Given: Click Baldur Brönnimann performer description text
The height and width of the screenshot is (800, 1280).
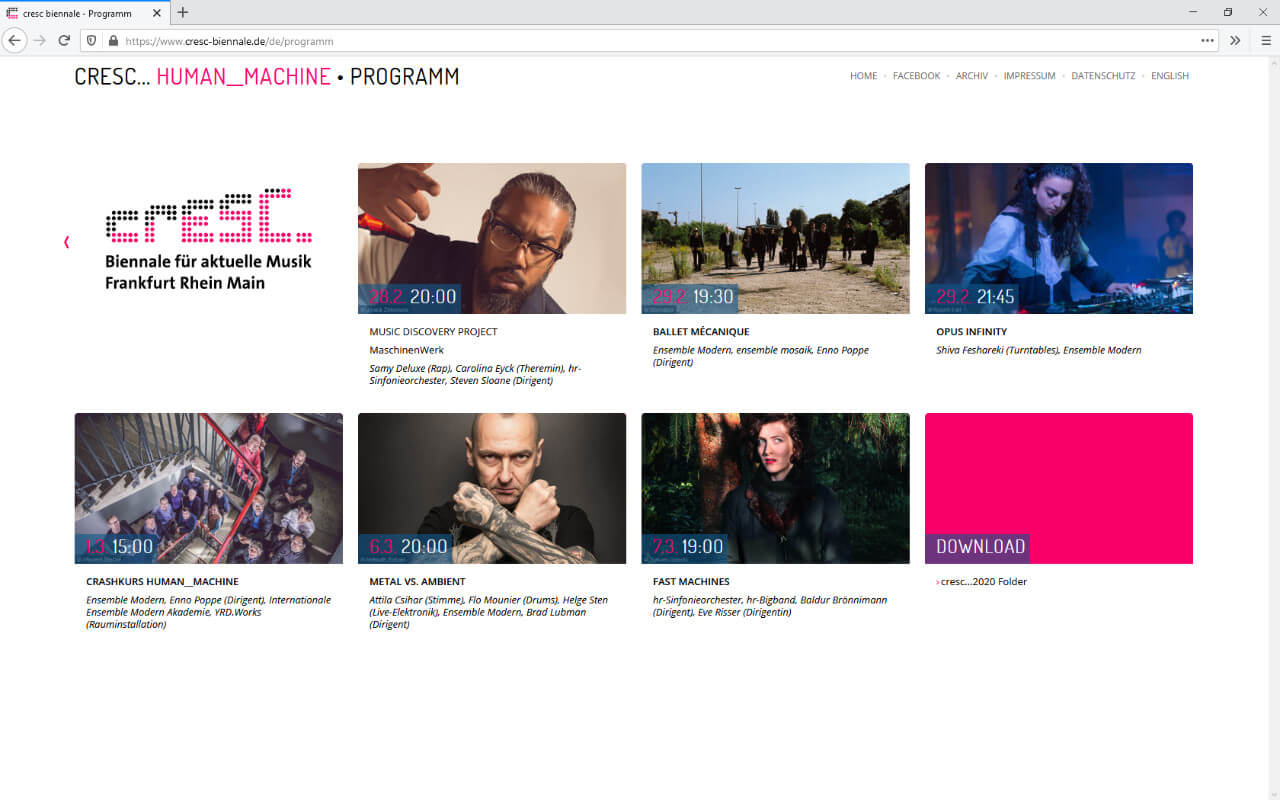Looking at the screenshot, I should pos(770,606).
